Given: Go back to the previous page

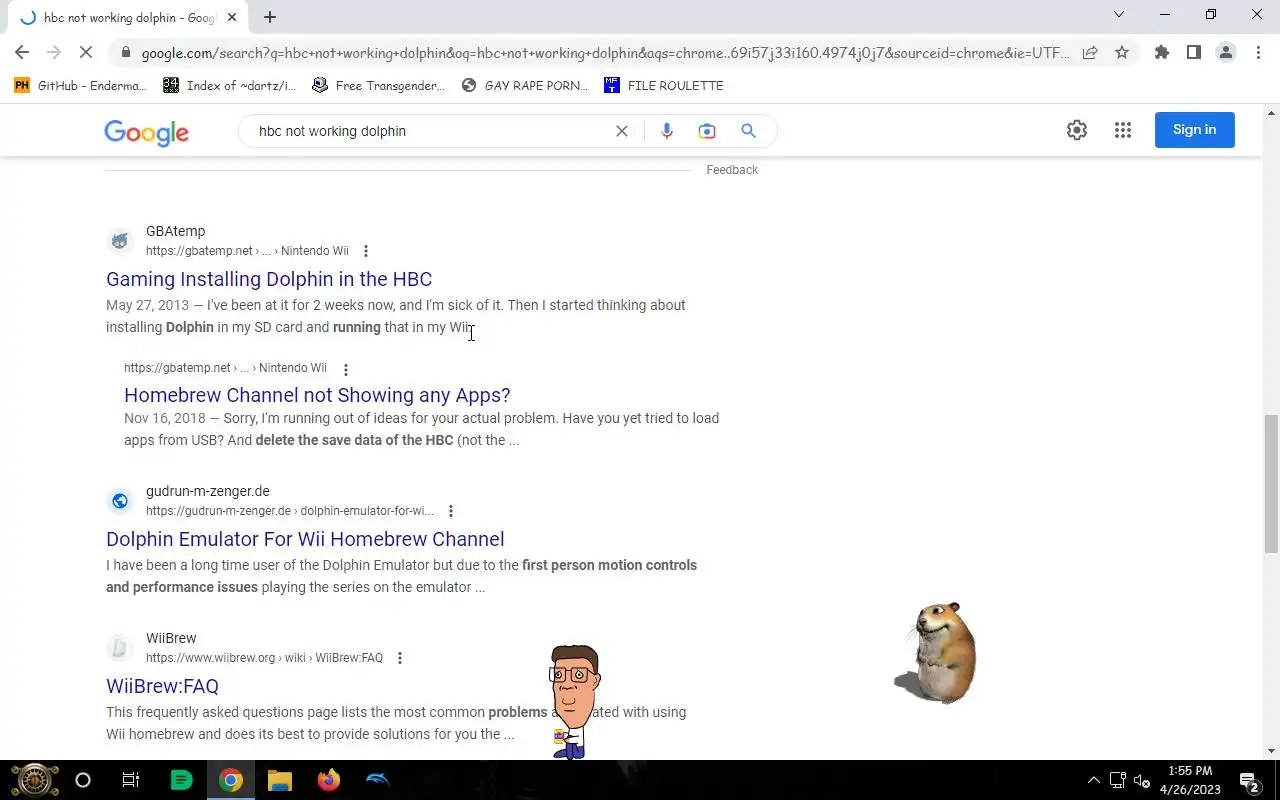Looking at the screenshot, I should [22, 53].
